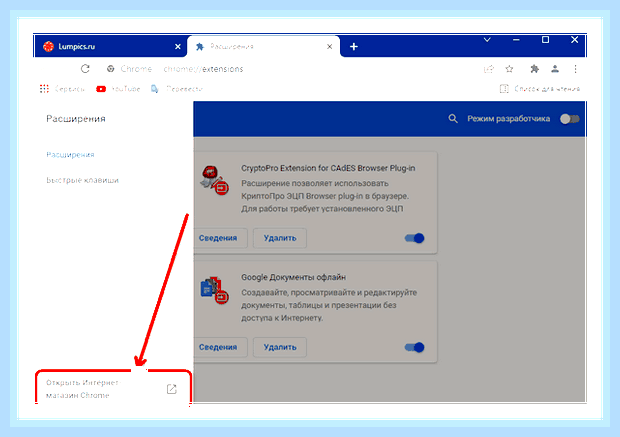The width and height of the screenshot is (620, 437).
Task: Open Chrome three-dot menu
Action: [575, 69]
